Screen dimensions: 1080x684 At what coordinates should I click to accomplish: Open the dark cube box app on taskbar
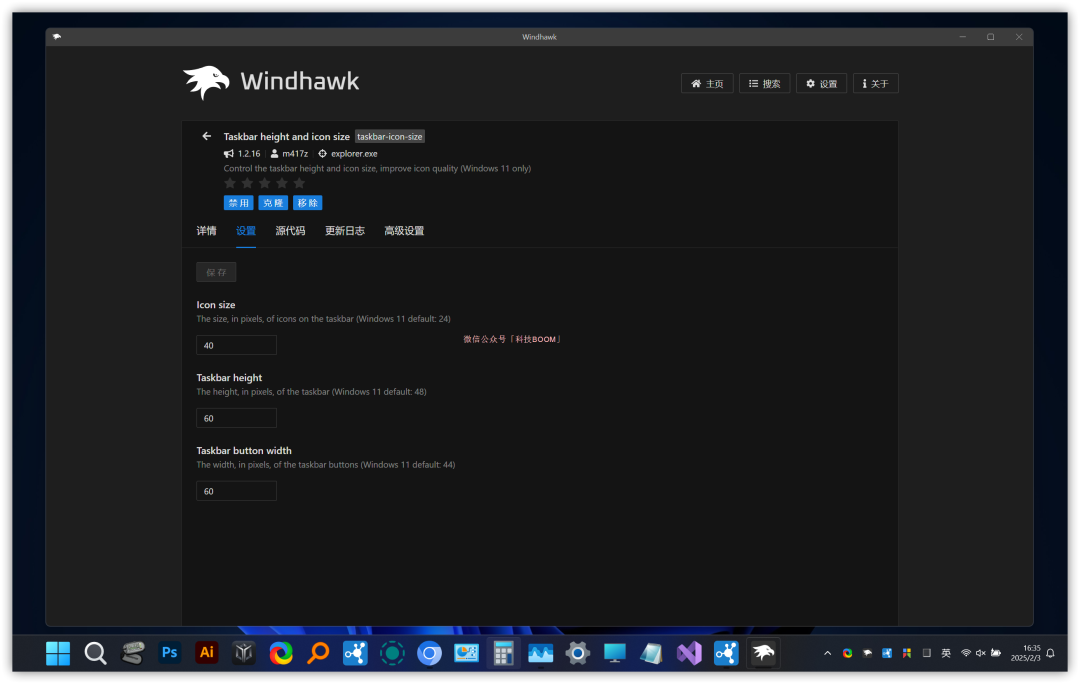244,652
